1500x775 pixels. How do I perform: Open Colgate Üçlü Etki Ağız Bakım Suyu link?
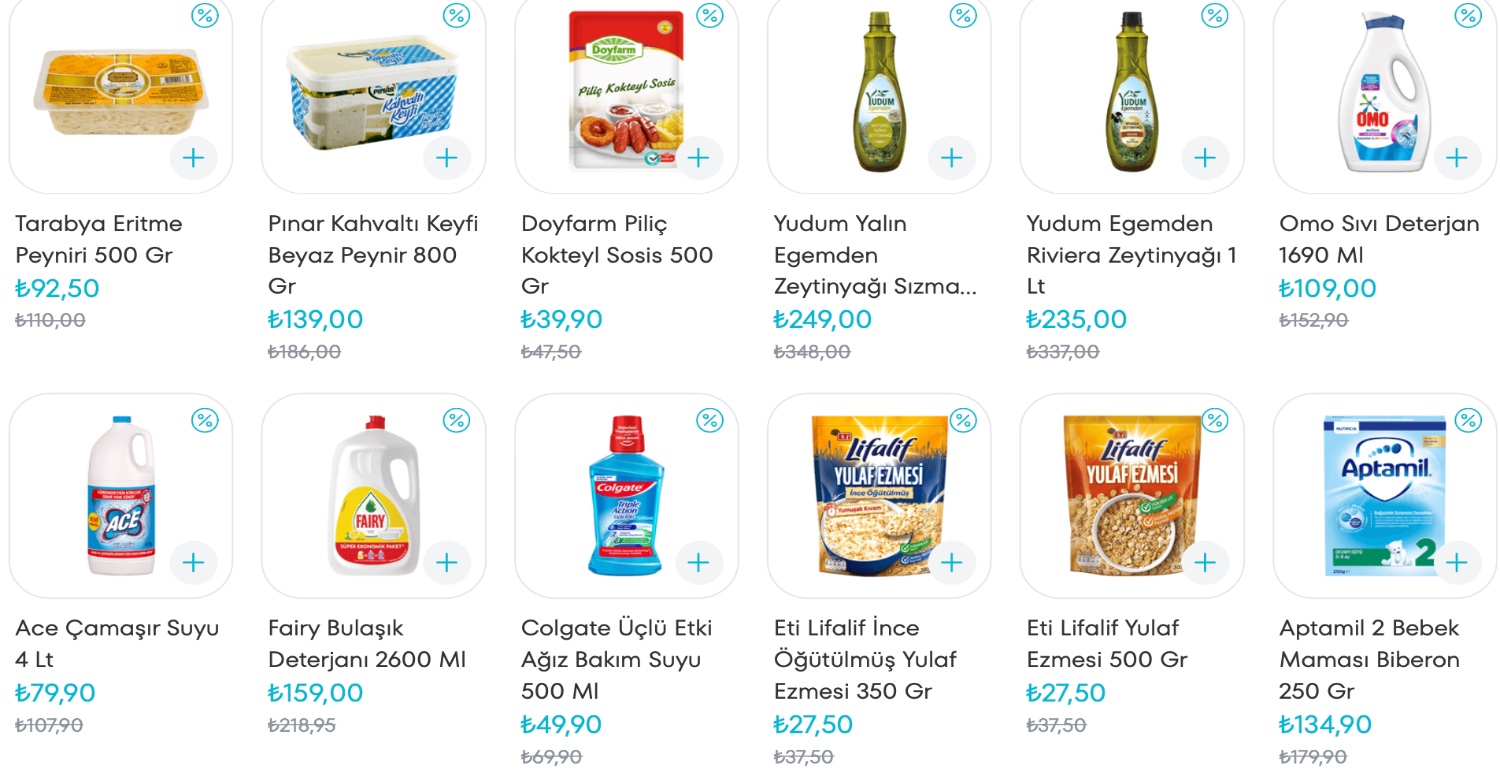(616, 659)
